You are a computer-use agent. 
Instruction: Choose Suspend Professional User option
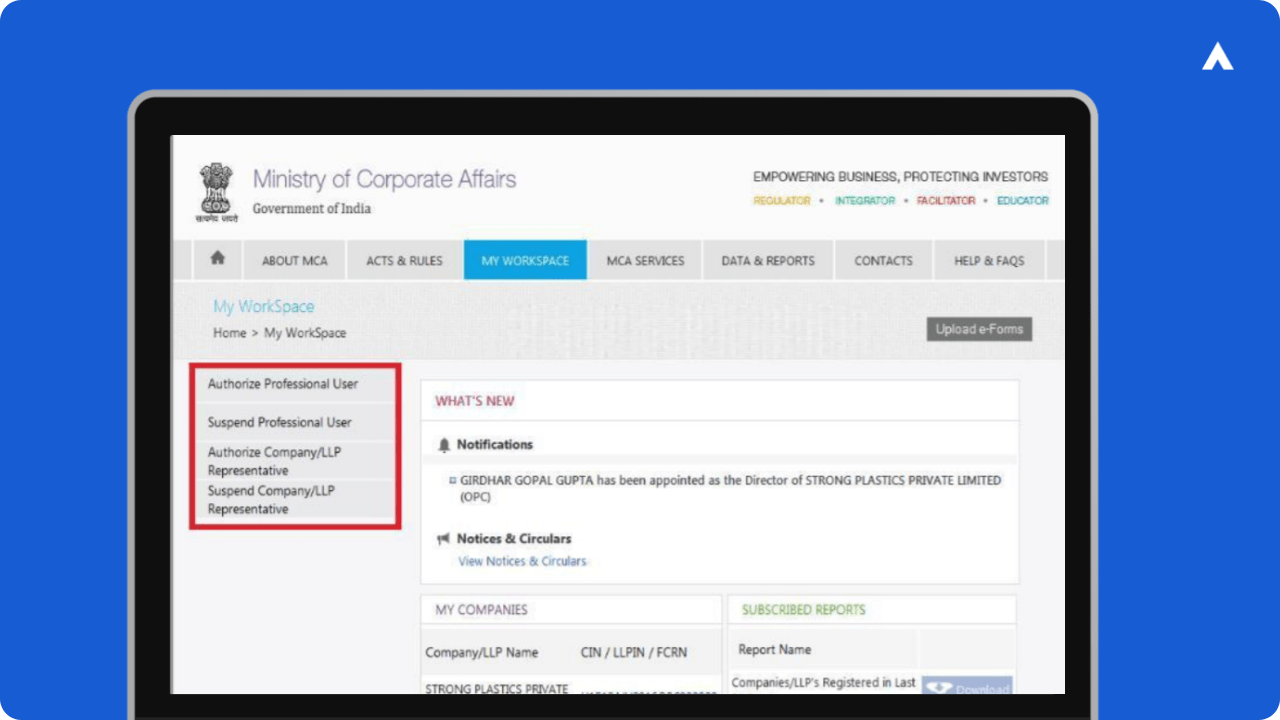pos(280,422)
